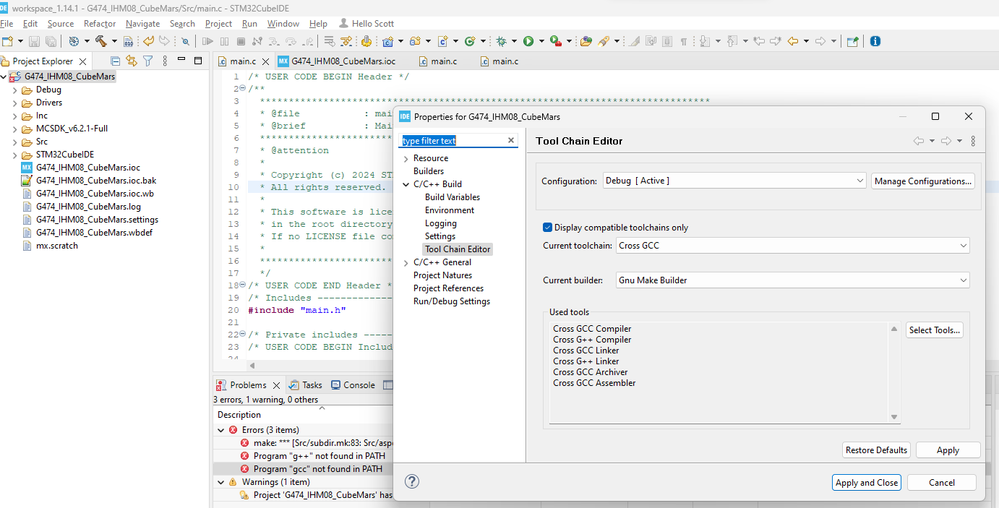999x508 pixels.
Task: Open the Current builder dropdown
Action: point(792,281)
